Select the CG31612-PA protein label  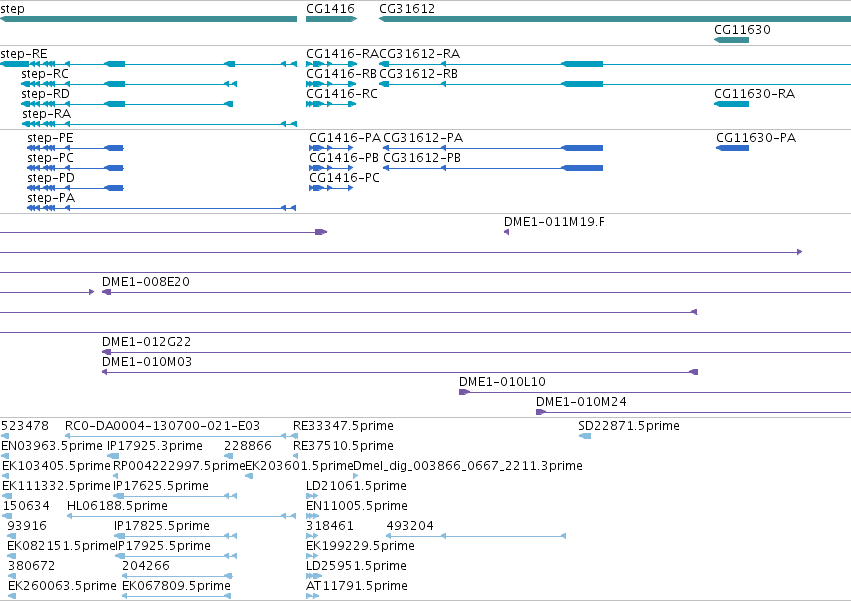pos(423,138)
